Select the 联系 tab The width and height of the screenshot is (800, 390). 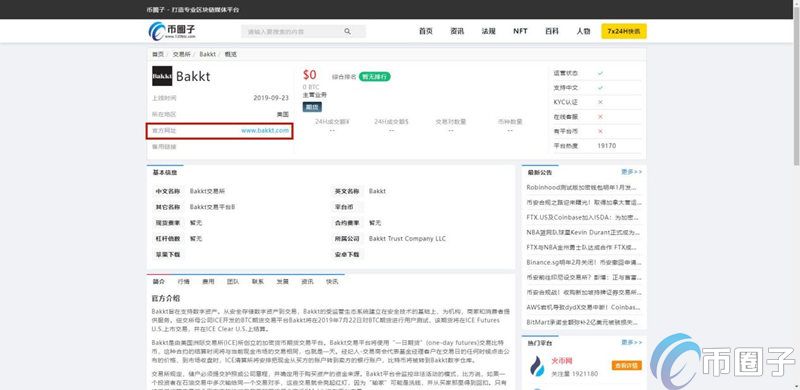[x=258, y=282]
